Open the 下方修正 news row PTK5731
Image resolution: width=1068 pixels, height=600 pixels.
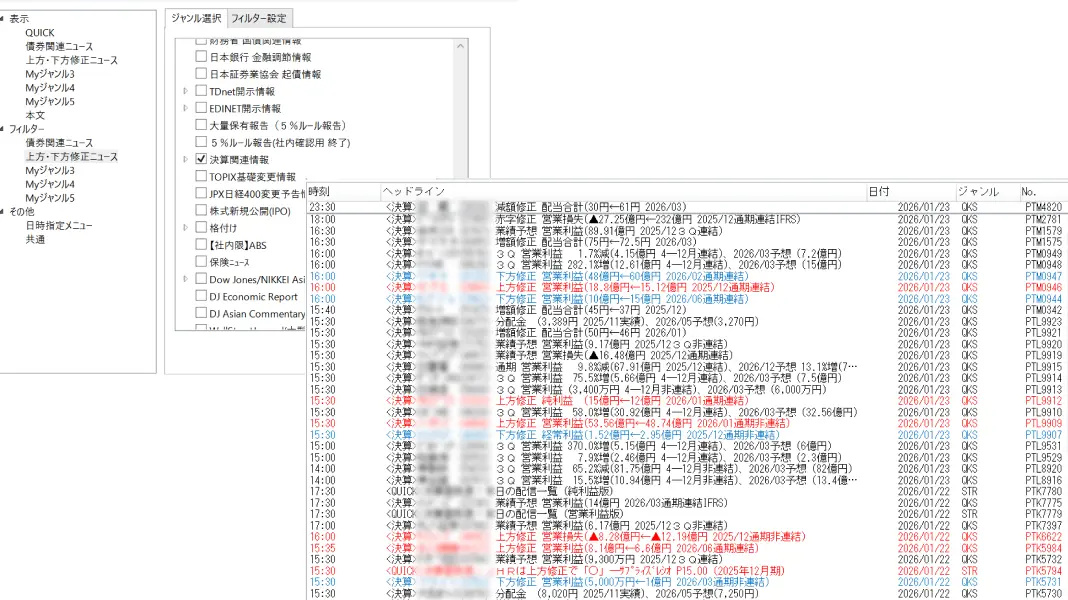687,582
